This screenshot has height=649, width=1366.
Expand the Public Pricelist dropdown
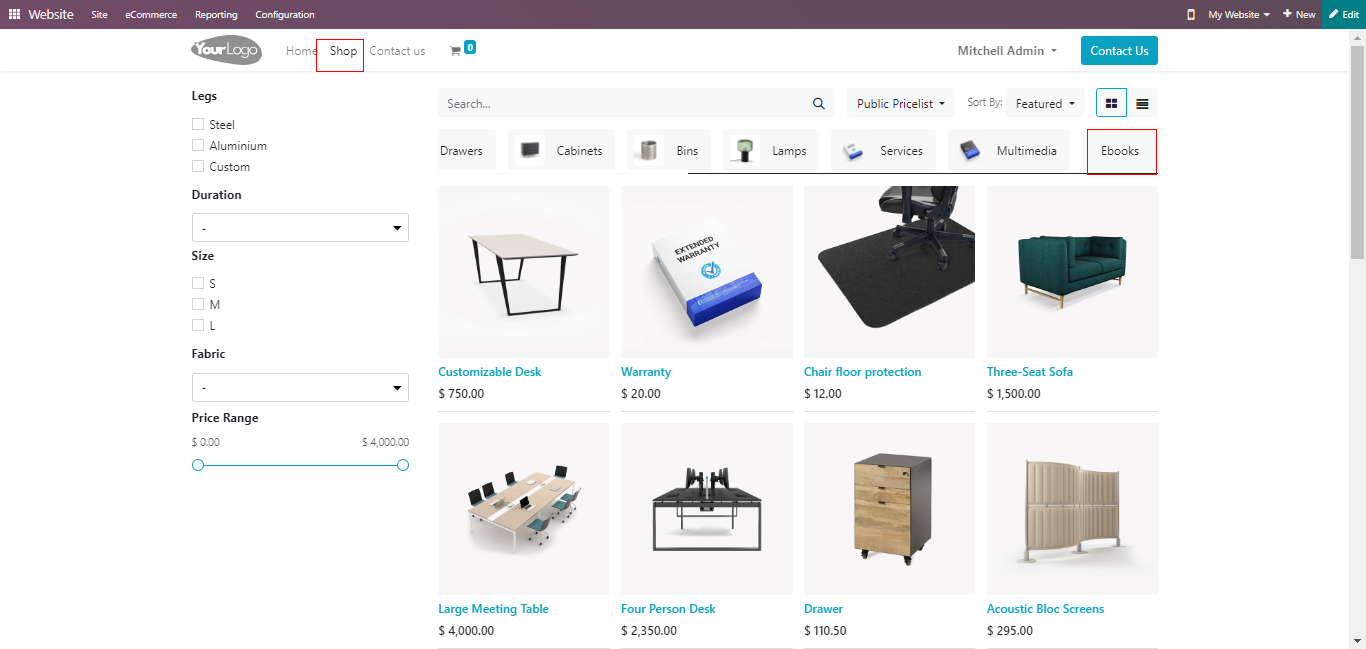click(x=901, y=103)
